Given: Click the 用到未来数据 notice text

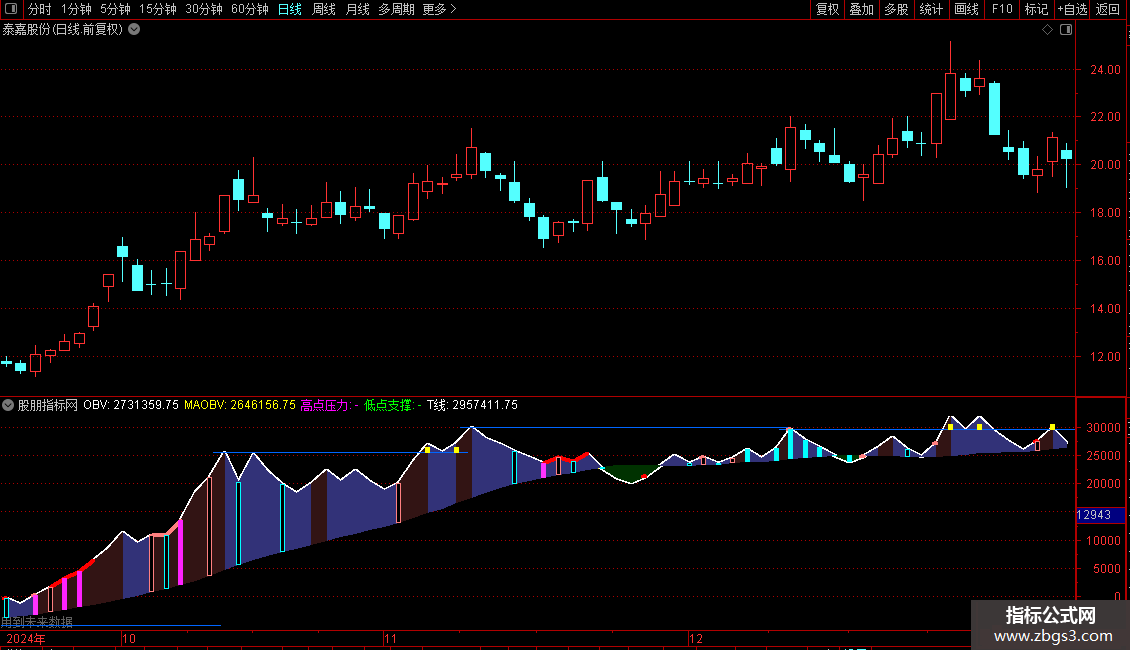Looking at the screenshot, I should [x=37, y=621].
